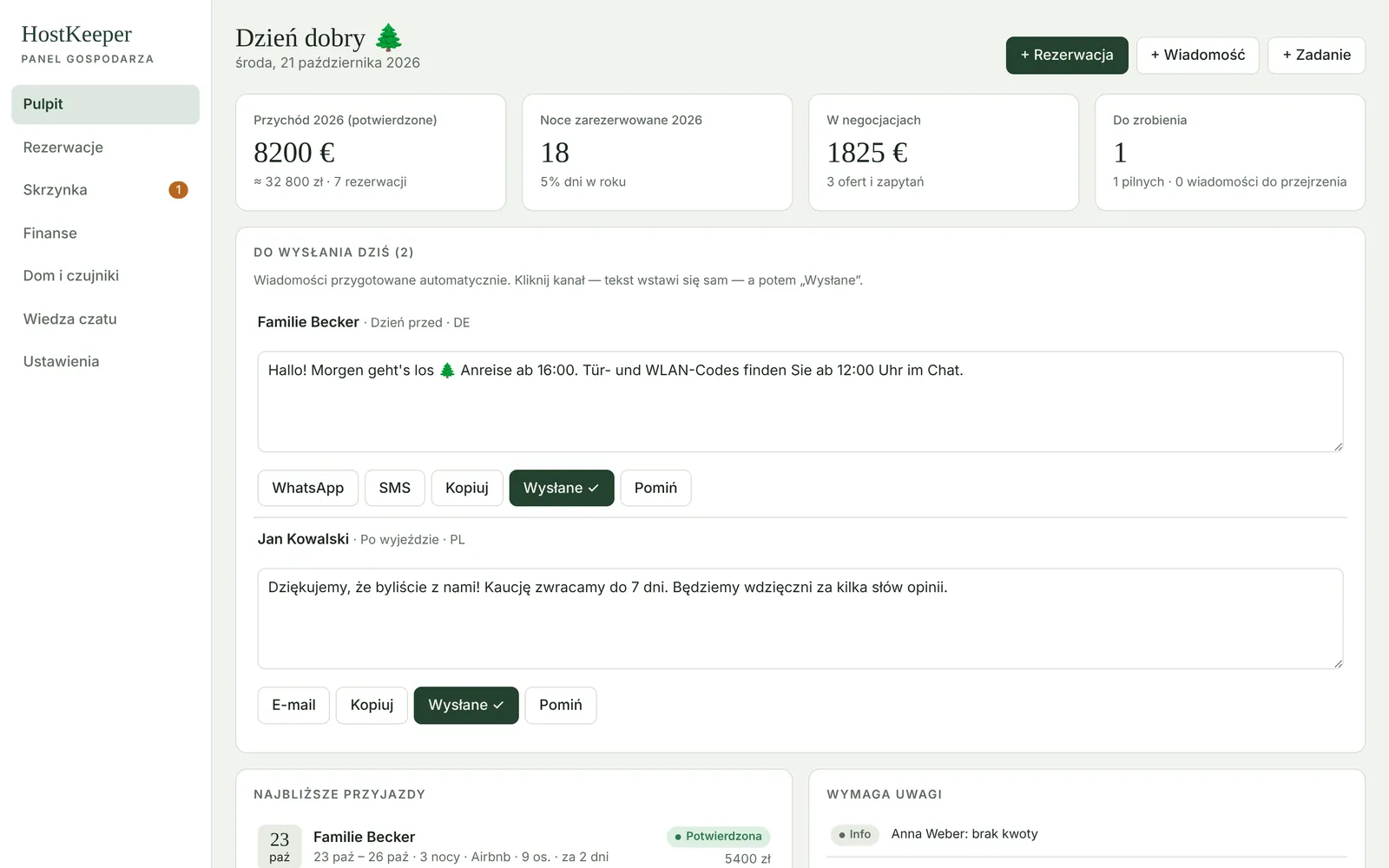The height and width of the screenshot is (868, 1389).
Task: Click the resize grip of the Becker textarea
Action: pos(1338,446)
